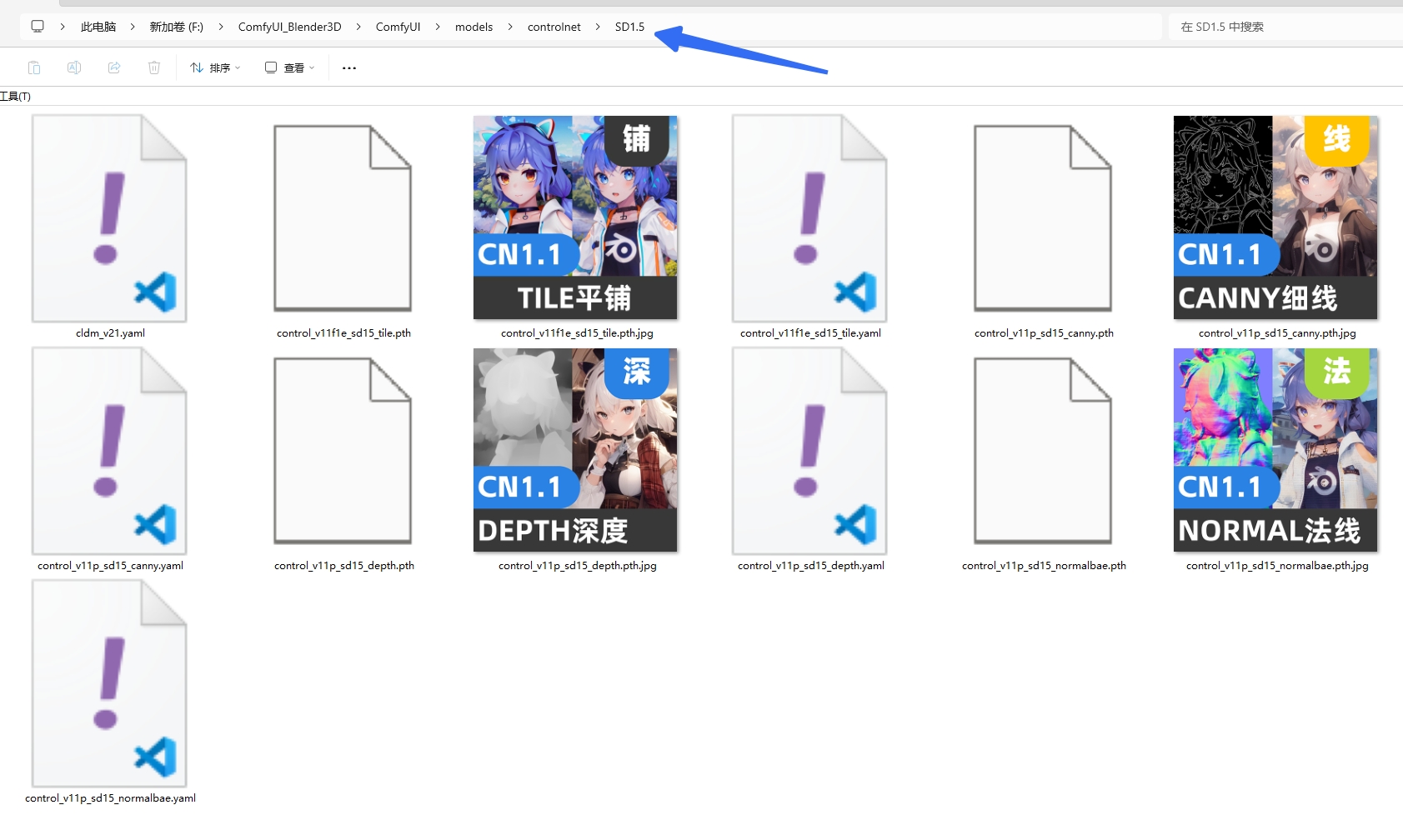Go to 此电脑 in the address bar
The image size is (1403, 840).
point(98,27)
